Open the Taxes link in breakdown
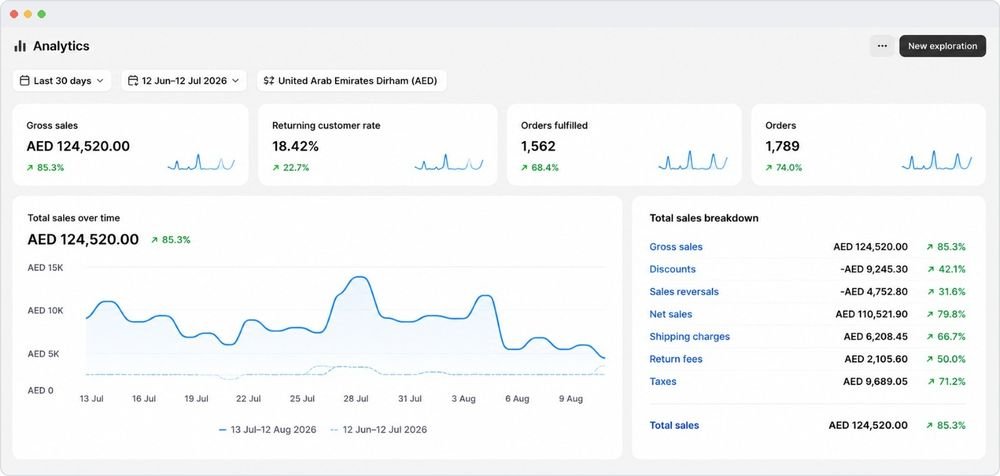 click(663, 382)
